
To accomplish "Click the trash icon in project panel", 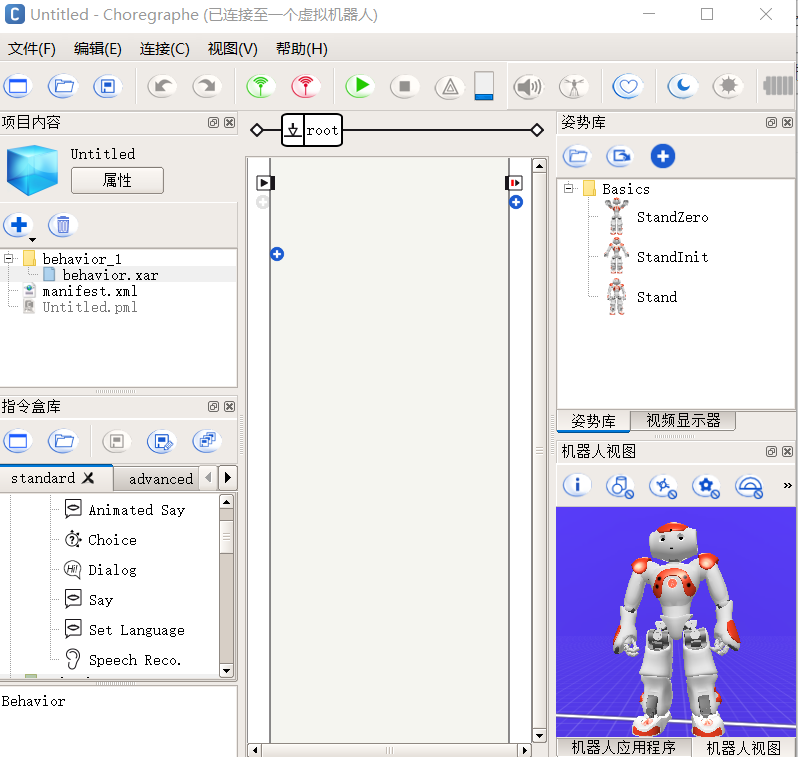I will [x=62, y=225].
